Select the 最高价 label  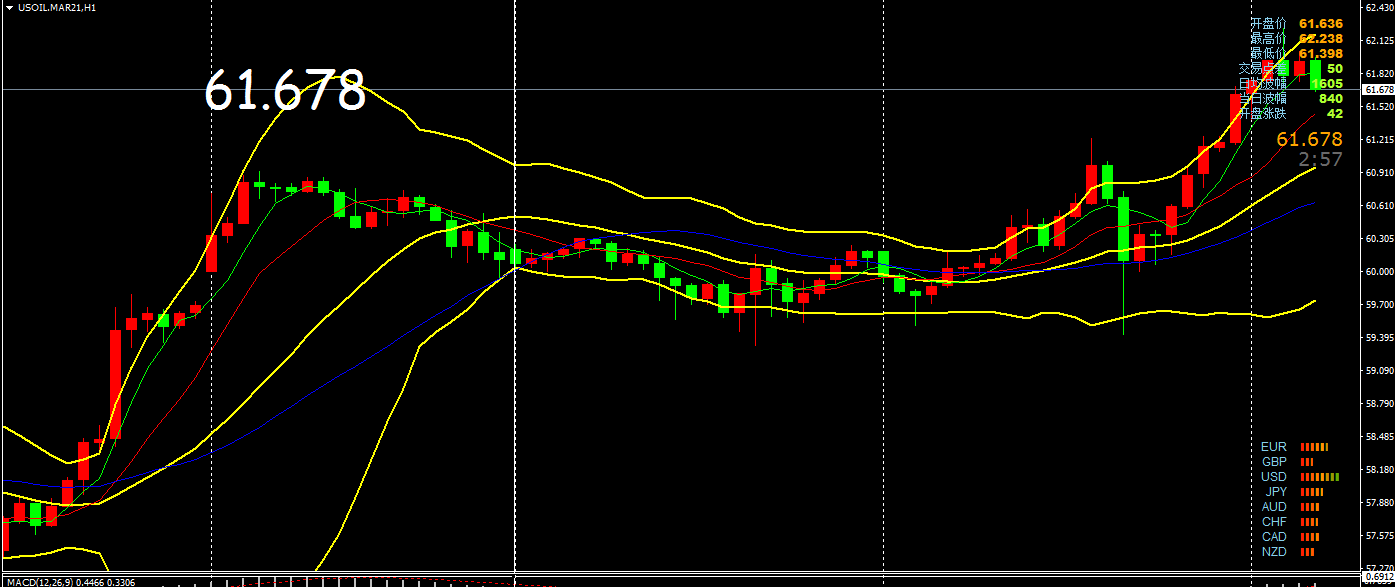point(1268,38)
